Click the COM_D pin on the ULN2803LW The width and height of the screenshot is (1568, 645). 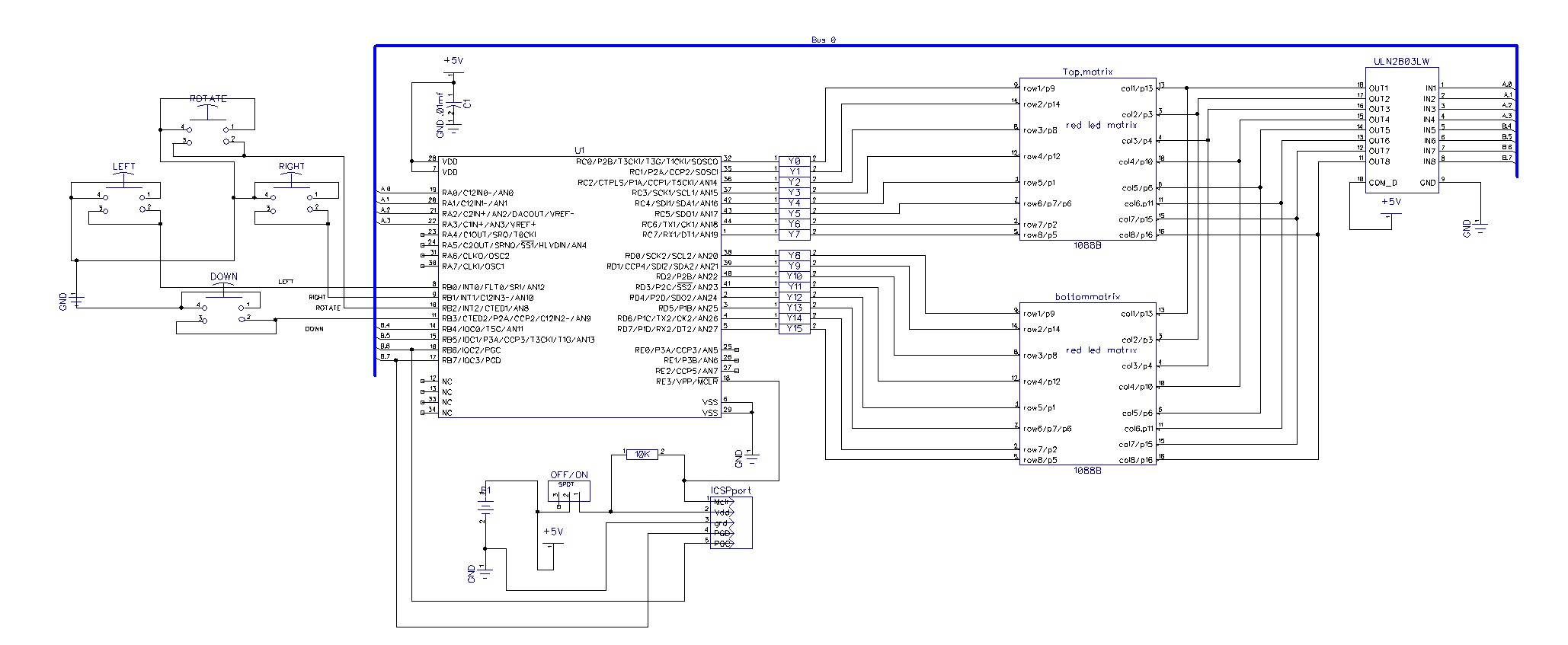(x=1384, y=183)
